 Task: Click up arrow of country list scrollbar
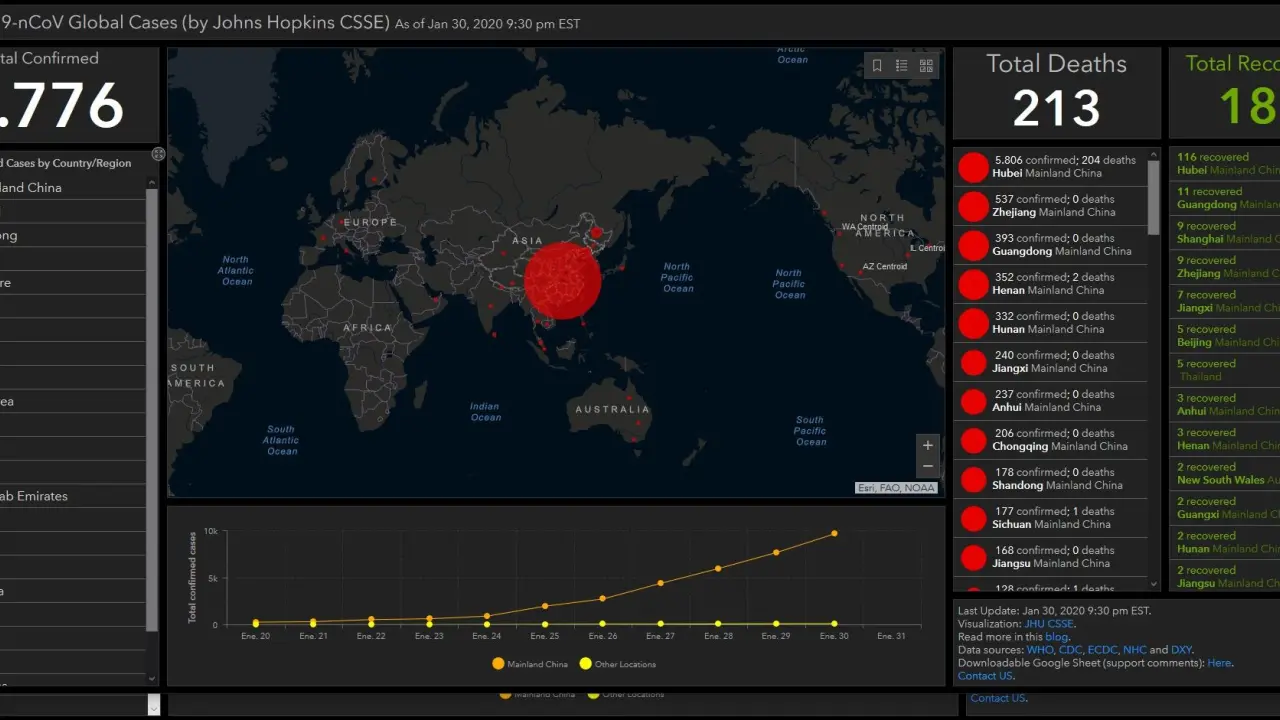point(152,183)
